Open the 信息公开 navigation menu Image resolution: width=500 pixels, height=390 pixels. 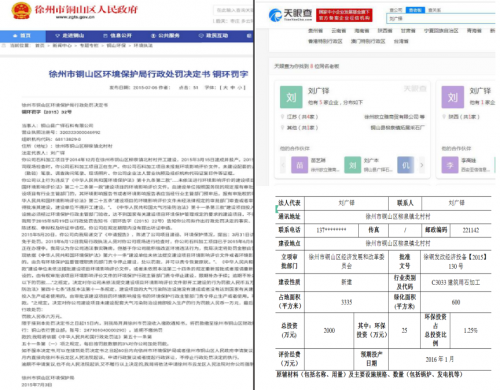click(x=118, y=36)
